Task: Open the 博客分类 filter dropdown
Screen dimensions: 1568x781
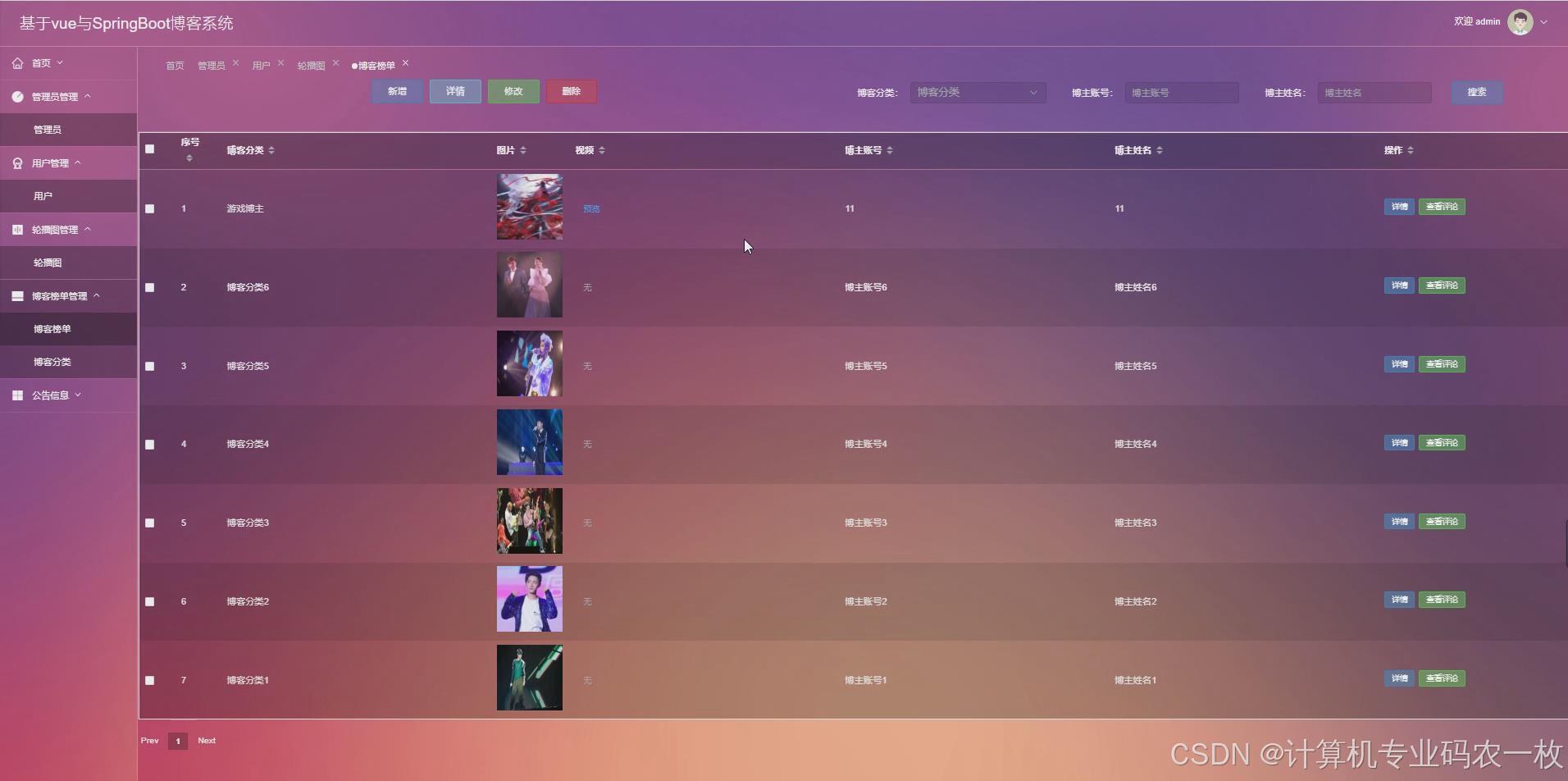Action: pos(978,93)
